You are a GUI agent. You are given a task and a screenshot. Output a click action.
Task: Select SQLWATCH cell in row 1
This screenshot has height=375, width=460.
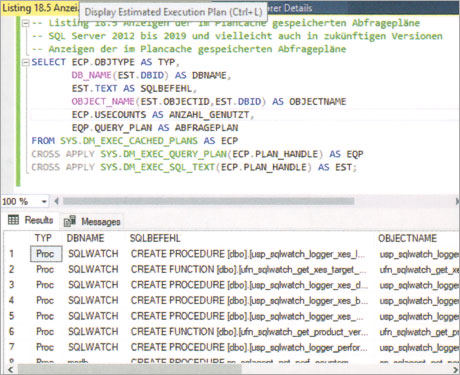(93, 254)
